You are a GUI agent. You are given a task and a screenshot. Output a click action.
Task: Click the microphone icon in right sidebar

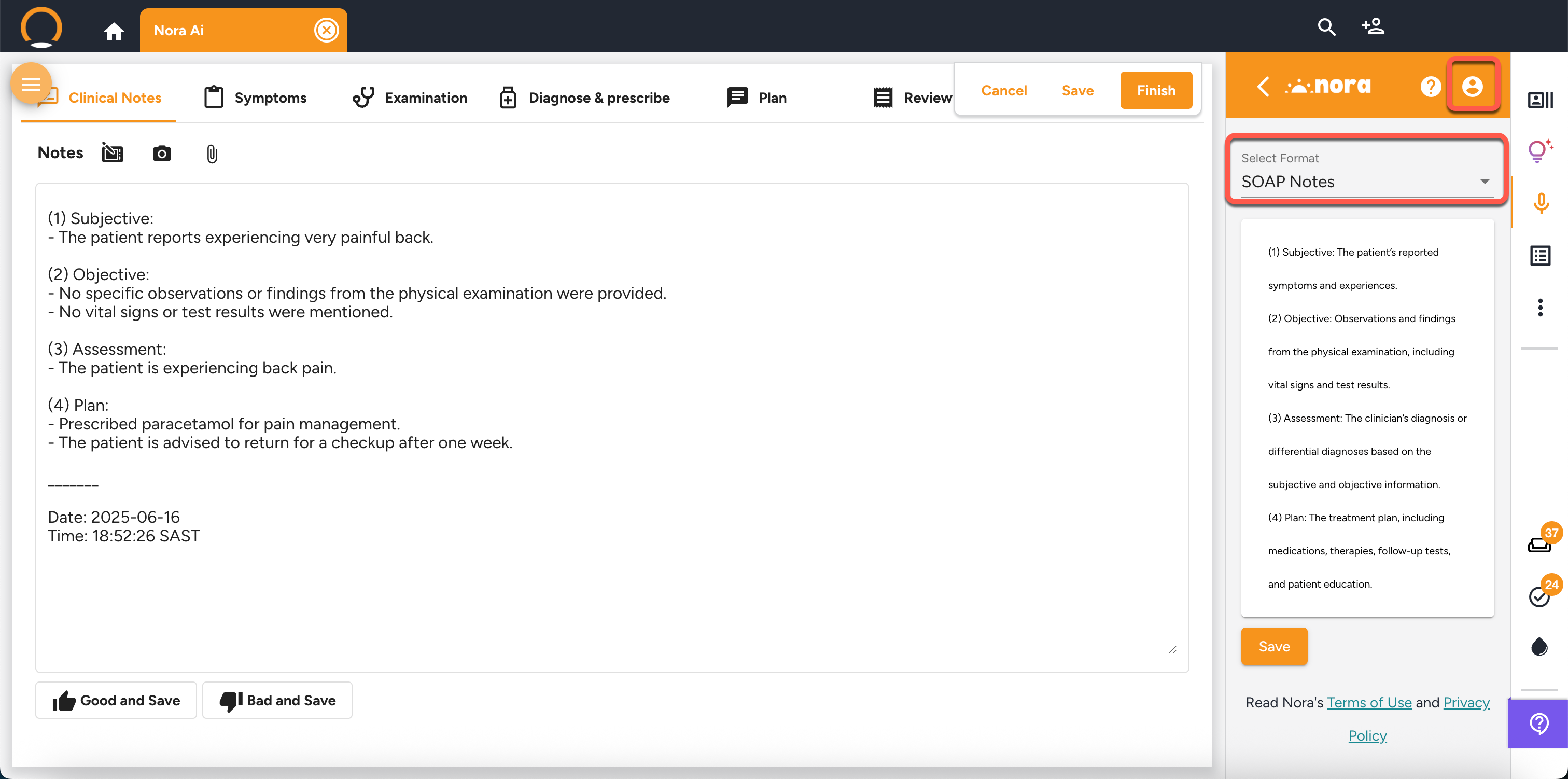tap(1541, 203)
